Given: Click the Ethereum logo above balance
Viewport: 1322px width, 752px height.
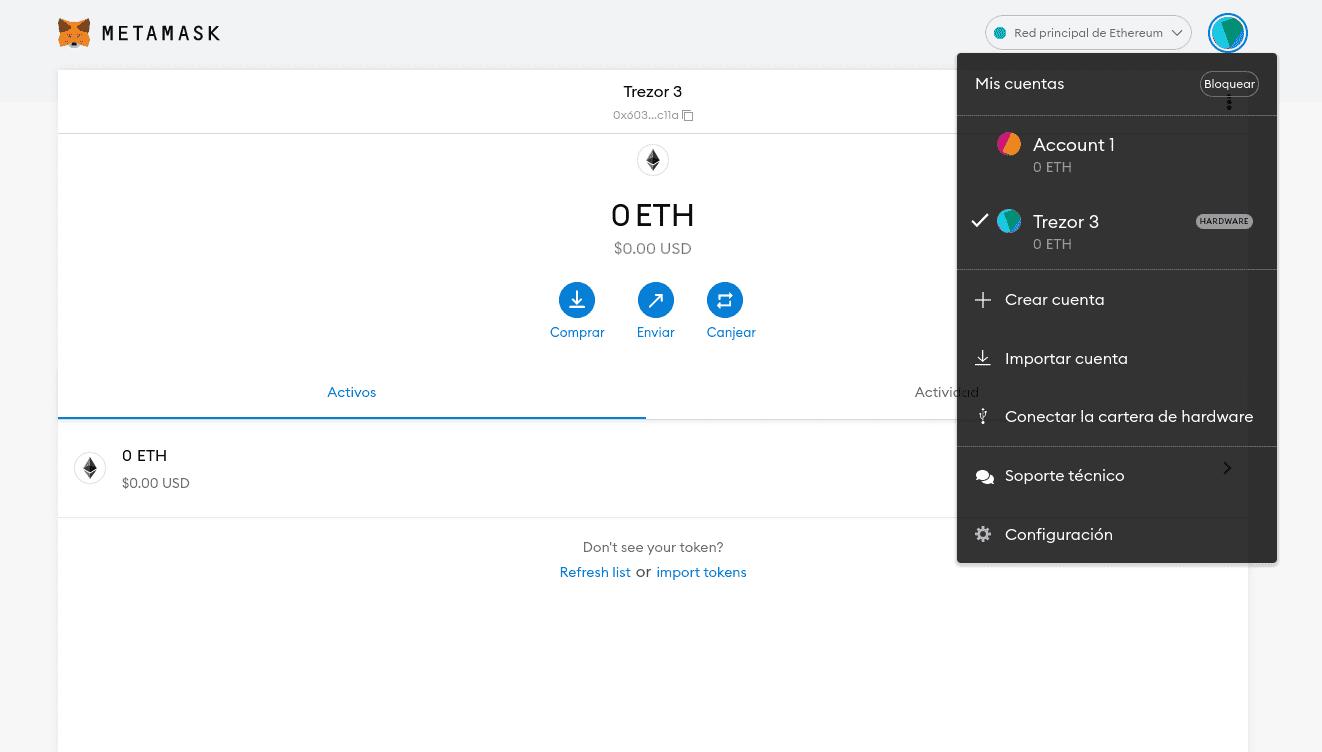Looking at the screenshot, I should point(653,160).
